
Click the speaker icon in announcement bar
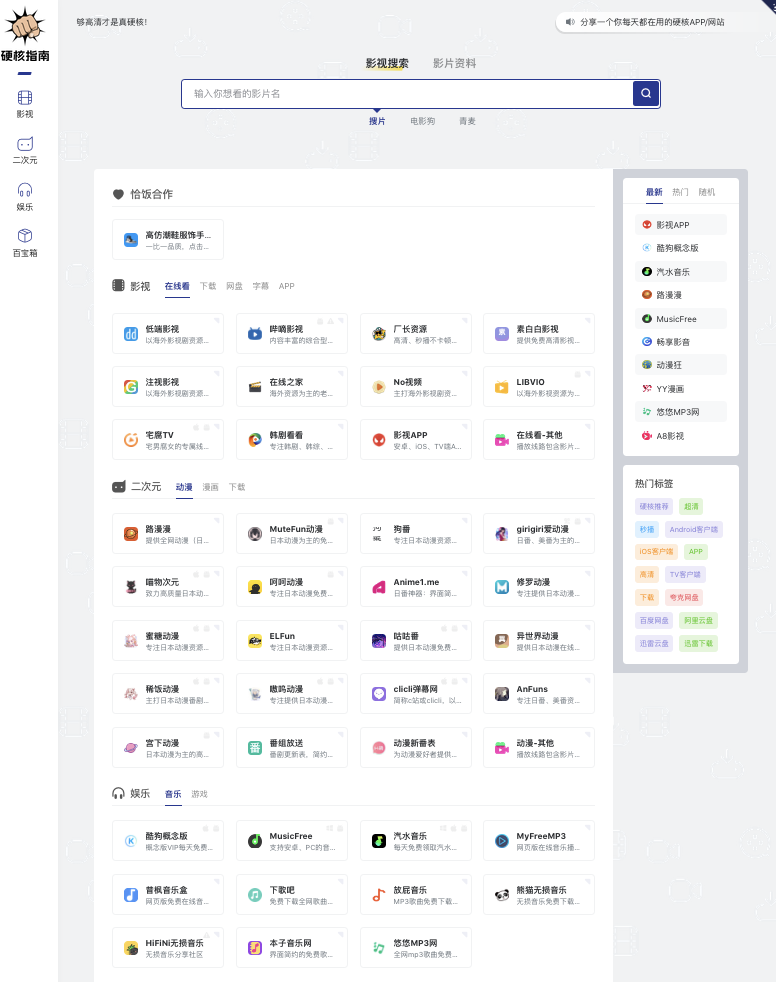(570, 22)
